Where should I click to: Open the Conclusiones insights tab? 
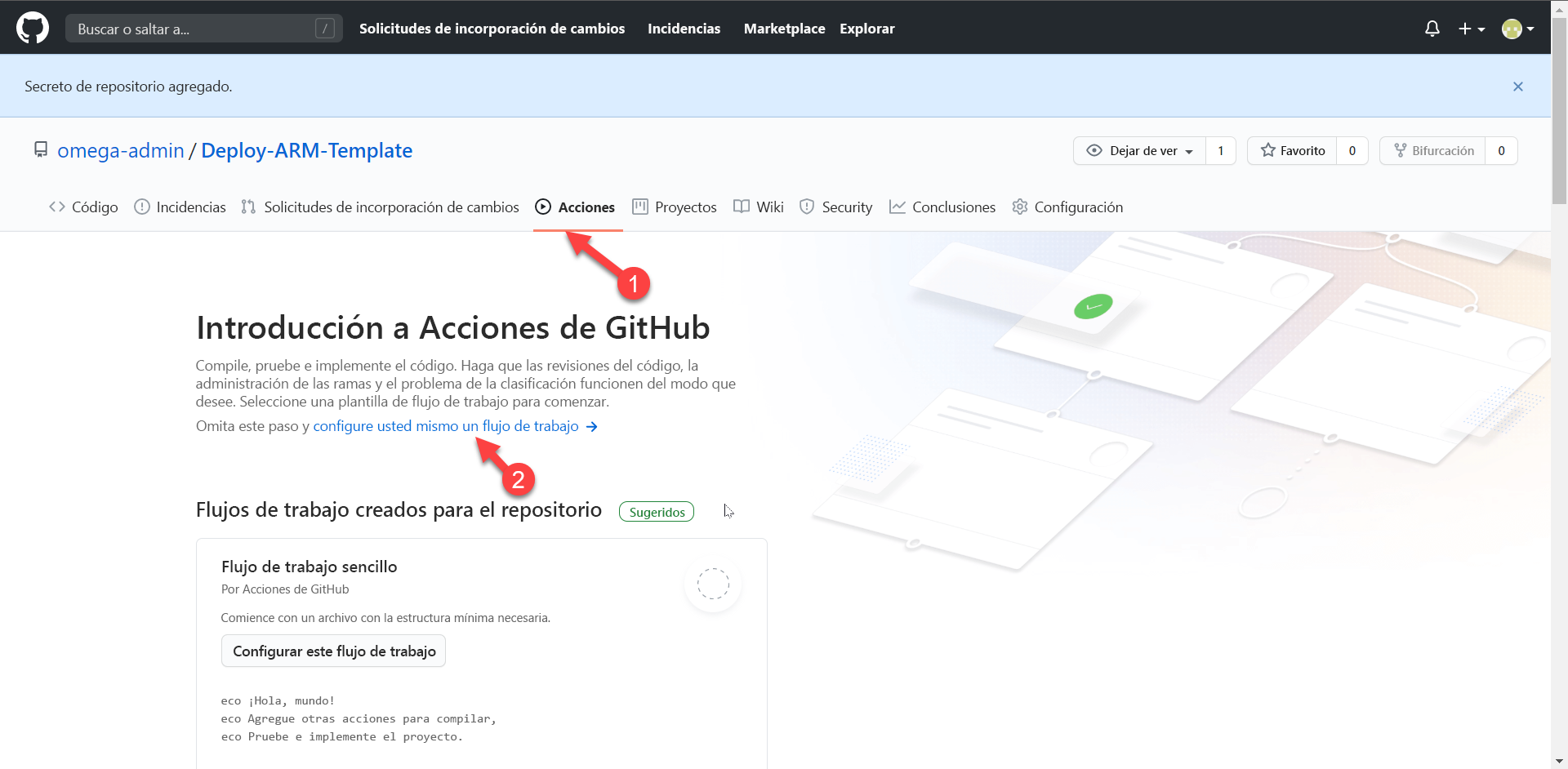[942, 207]
